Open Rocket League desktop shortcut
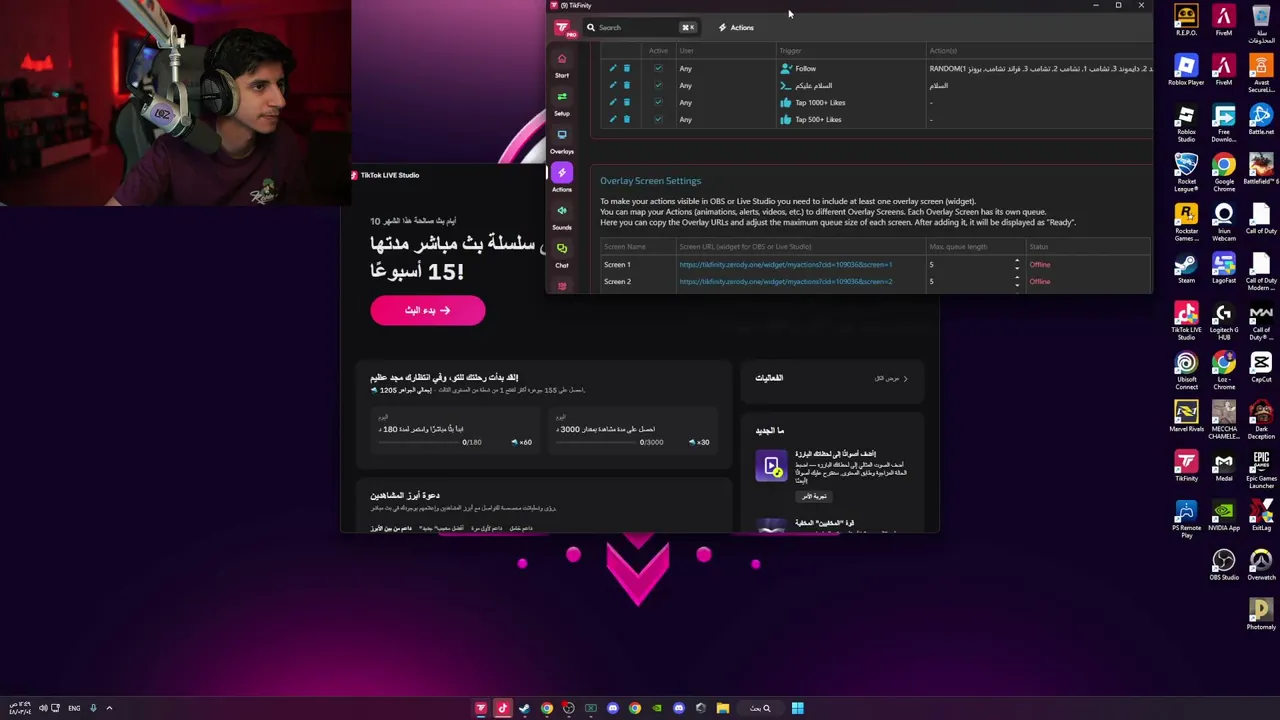Viewport: 1280px width, 720px height. click(1186, 172)
